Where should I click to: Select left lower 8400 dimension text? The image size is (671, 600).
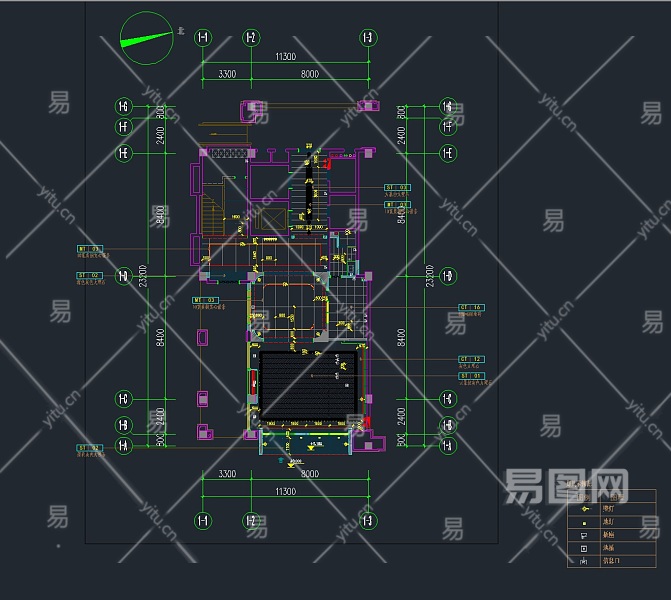[160, 338]
